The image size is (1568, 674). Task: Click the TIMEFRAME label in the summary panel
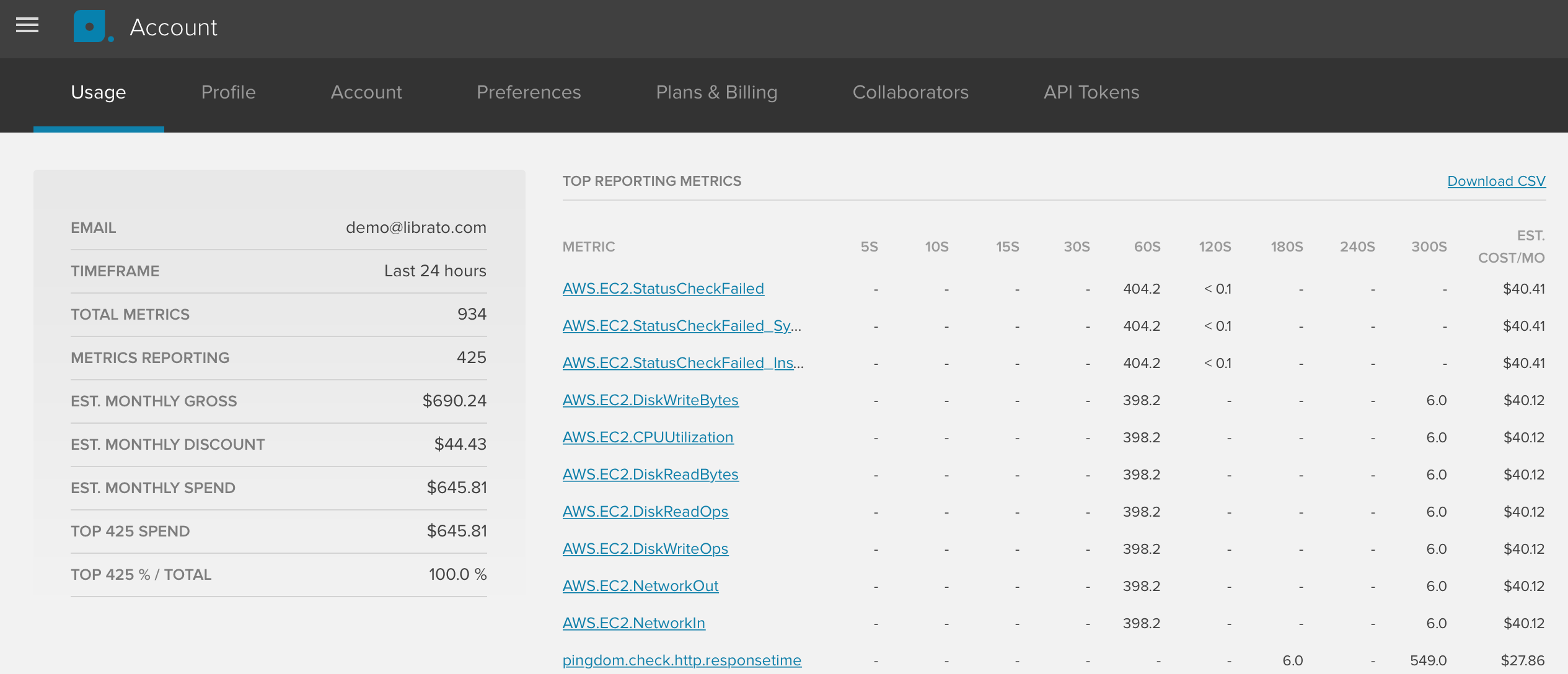pos(115,271)
